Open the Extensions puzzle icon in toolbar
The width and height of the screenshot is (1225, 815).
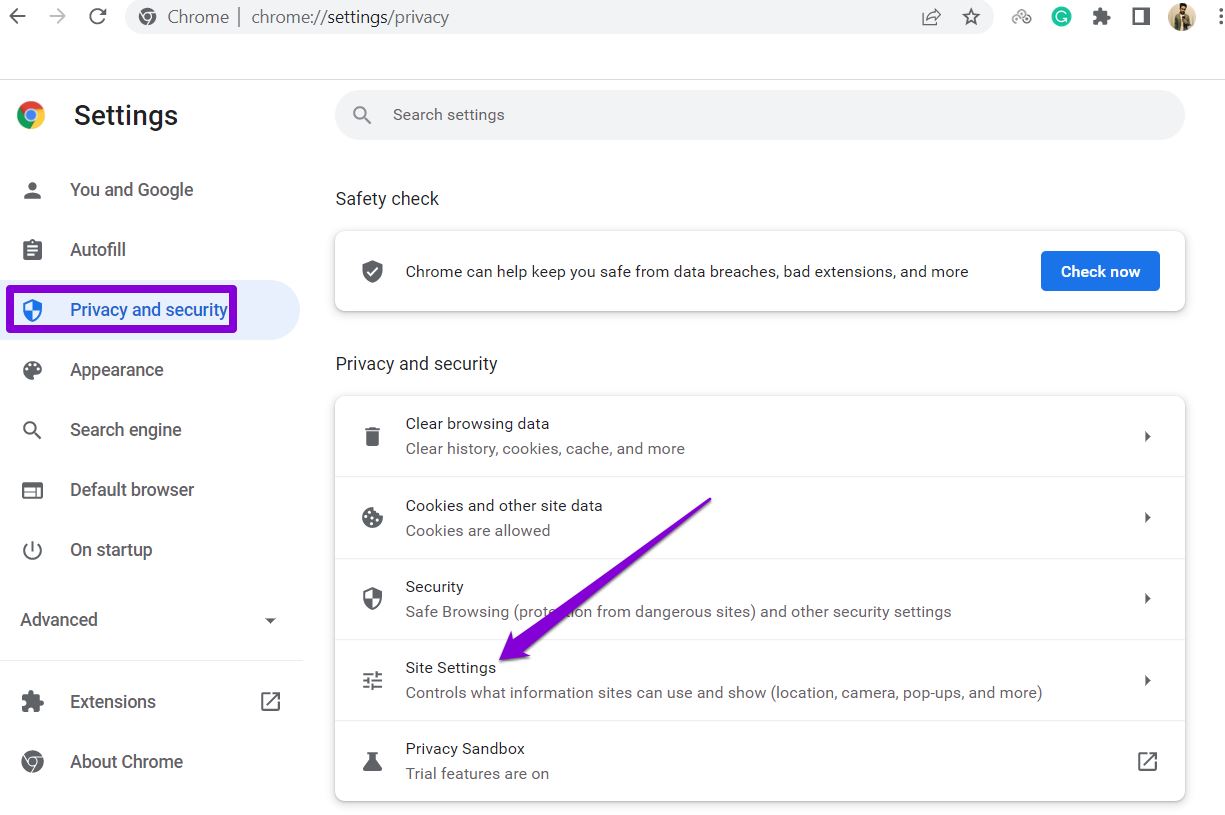point(1101,17)
